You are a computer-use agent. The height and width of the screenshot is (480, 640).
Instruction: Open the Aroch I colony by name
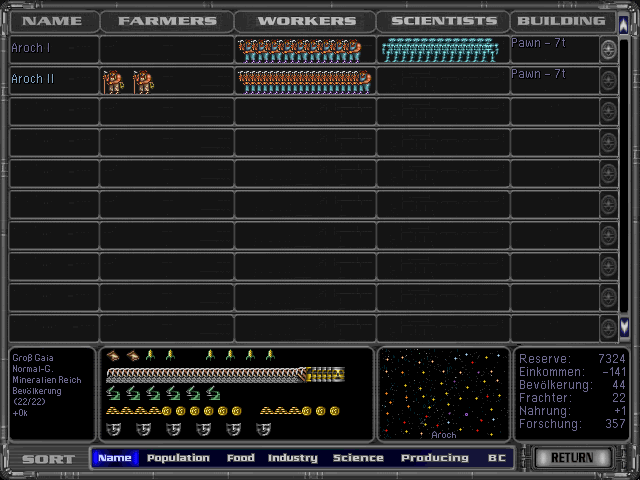(32, 48)
